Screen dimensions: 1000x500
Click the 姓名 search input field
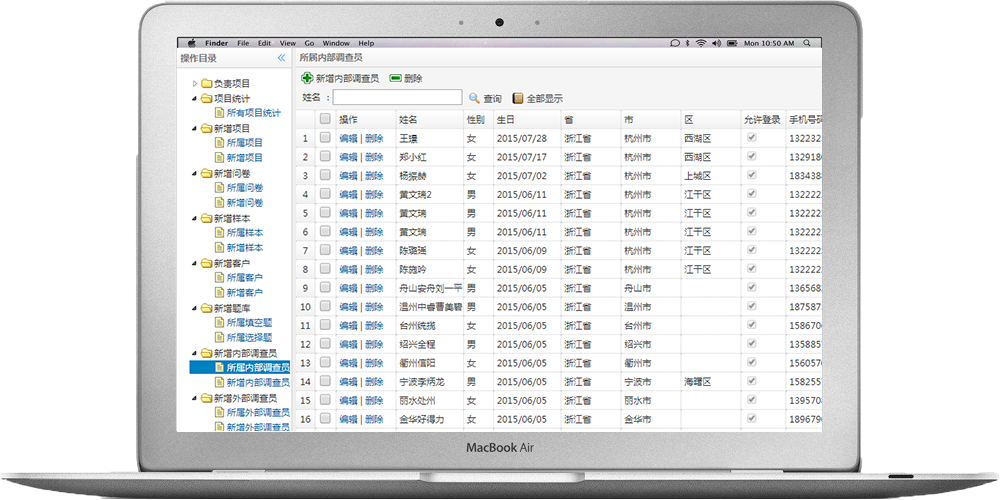coord(397,98)
